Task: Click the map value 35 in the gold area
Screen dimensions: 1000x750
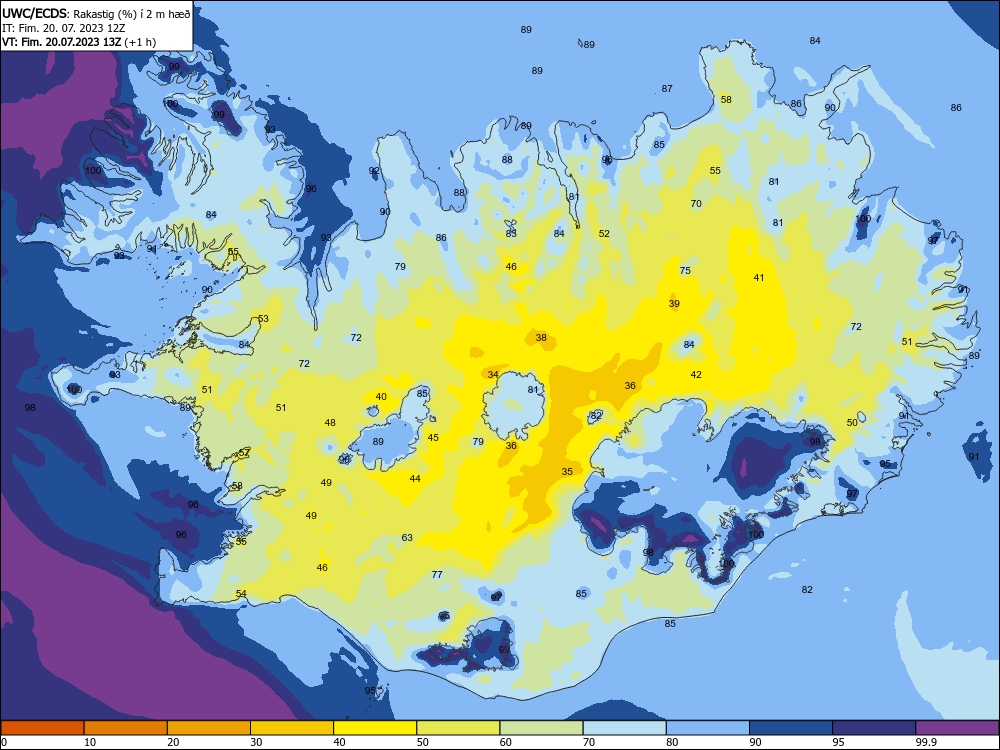Action: coord(567,471)
